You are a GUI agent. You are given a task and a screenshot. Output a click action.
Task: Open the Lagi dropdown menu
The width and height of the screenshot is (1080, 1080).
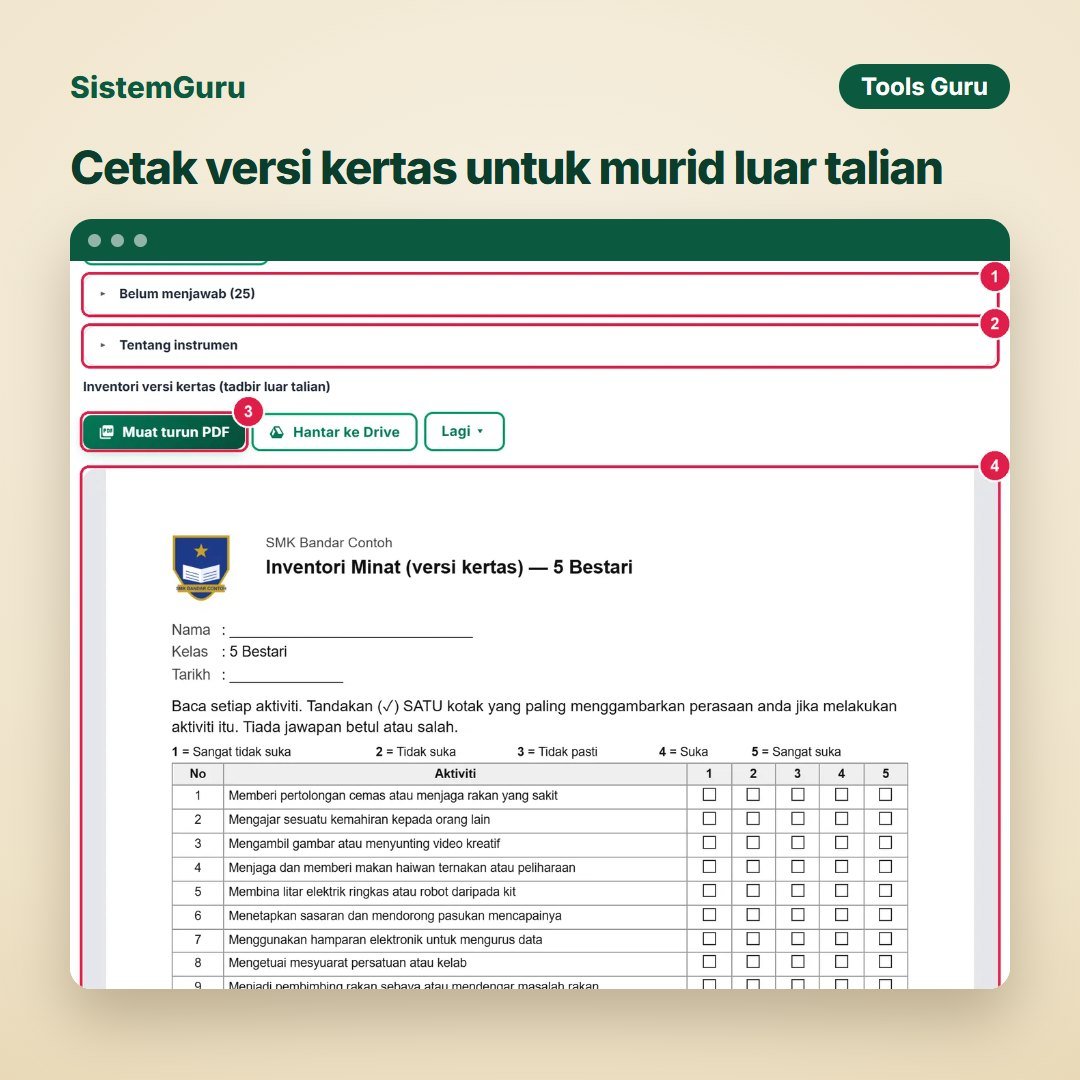(x=464, y=432)
